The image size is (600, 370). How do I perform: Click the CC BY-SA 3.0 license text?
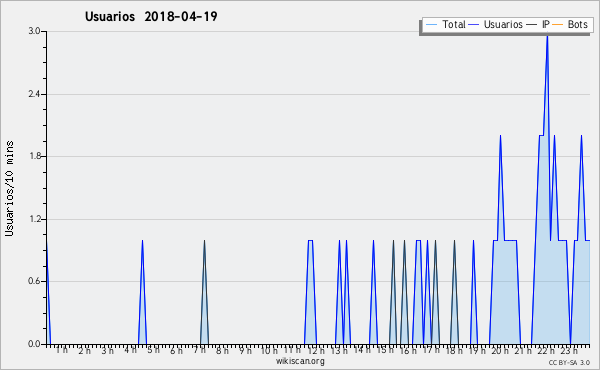[569, 362]
